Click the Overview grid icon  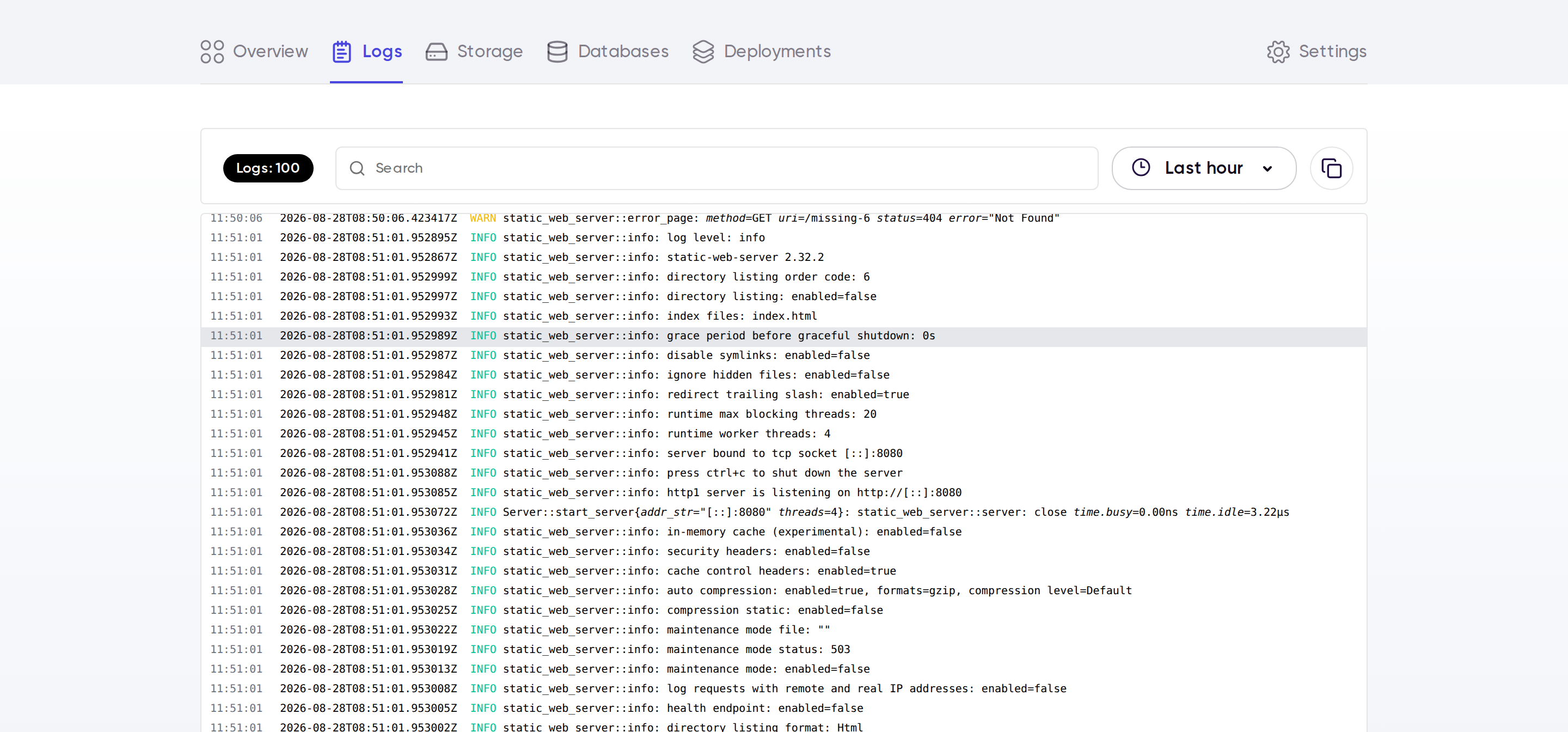[x=212, y=52]
